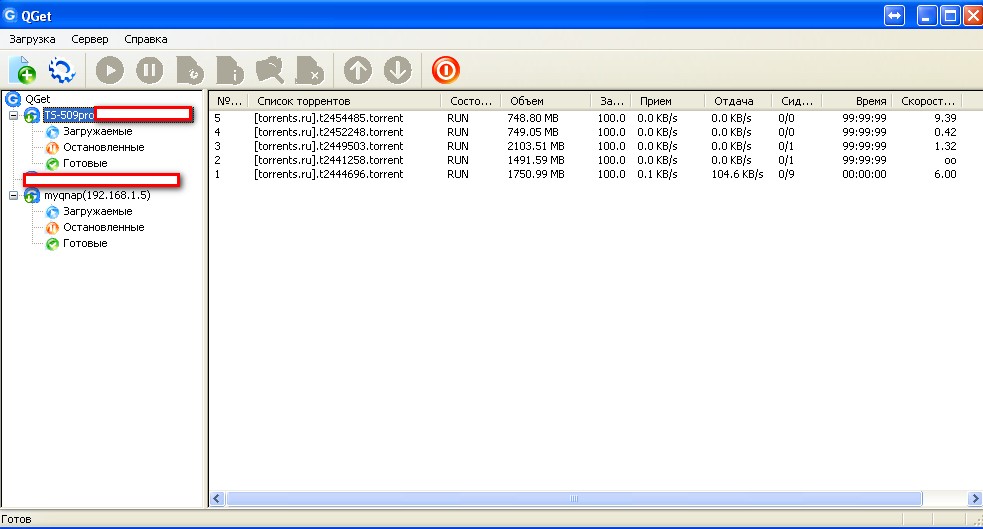Open the Справка menu

pos(146,39)
